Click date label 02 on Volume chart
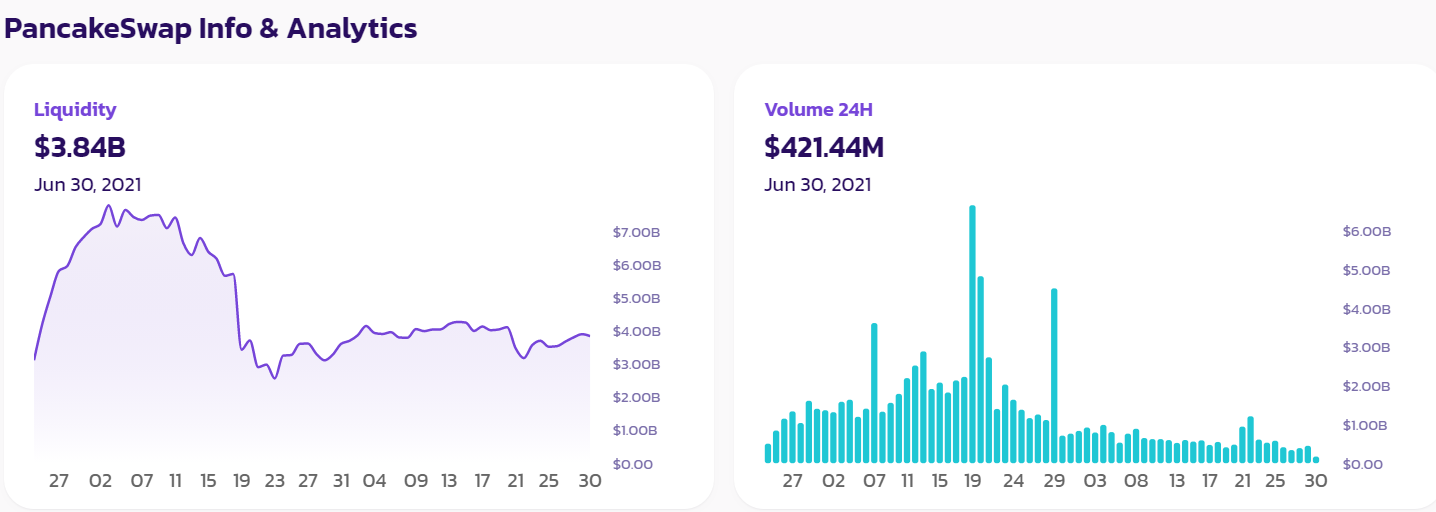Viewport: 1436px width, 512px height. (x=833, y=481)
